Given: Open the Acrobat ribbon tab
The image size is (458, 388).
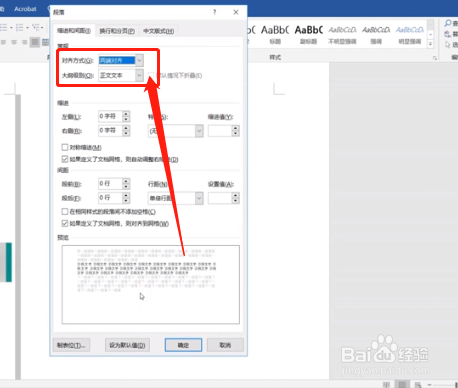Looking at the screenshot, I should [x=25, y=9].
